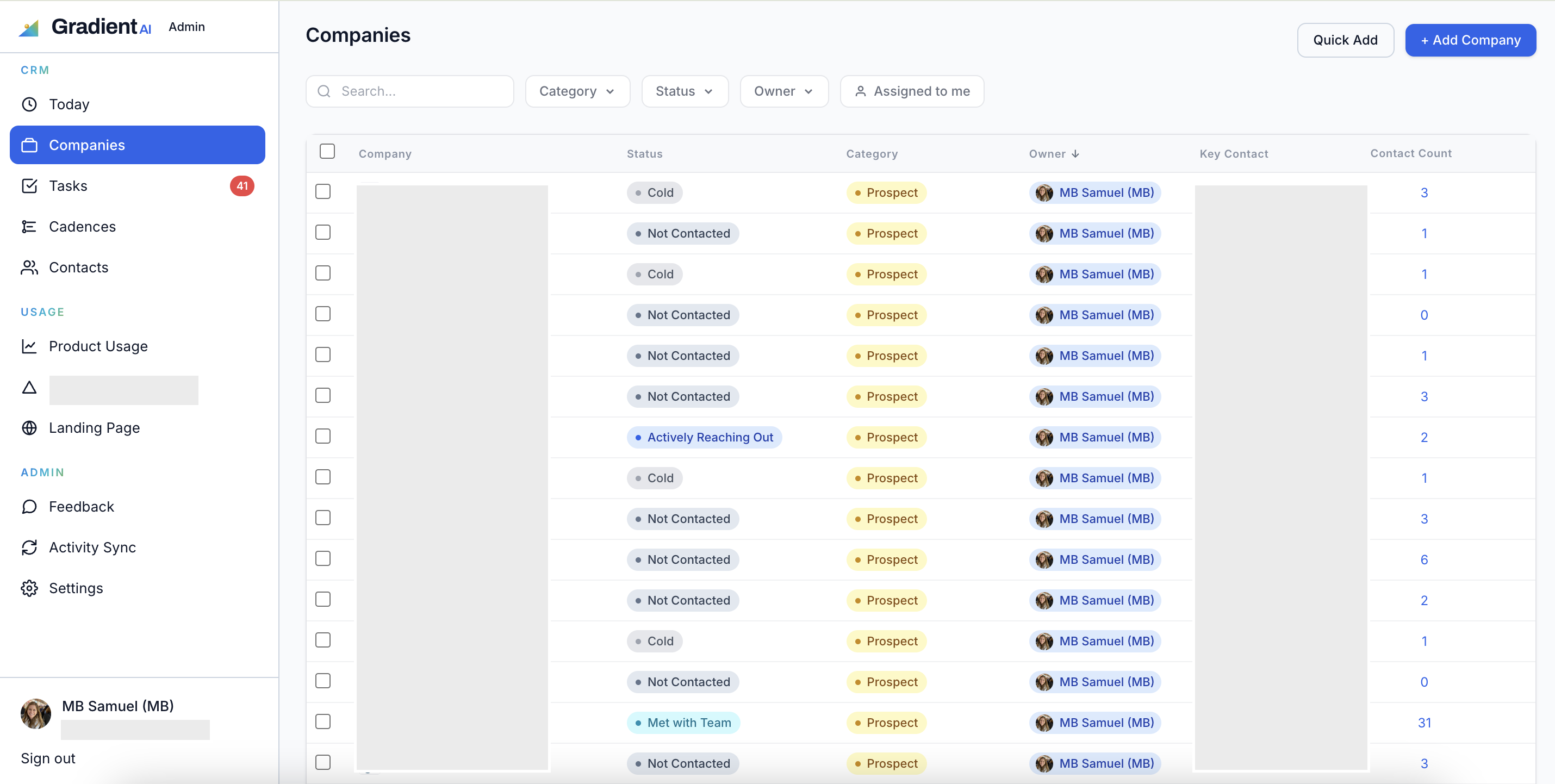Click the user avatar at sidebar bottom

pos(36,714)
